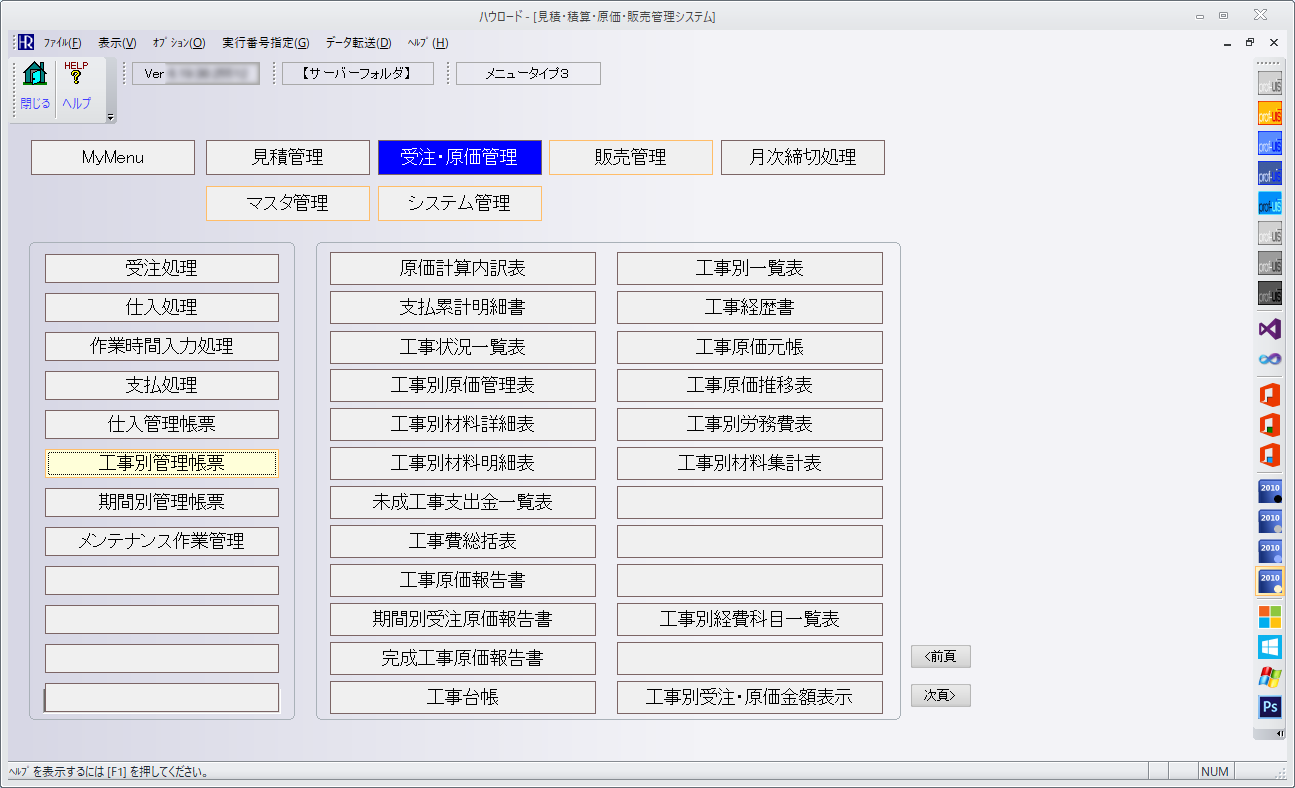Select the Visual Studio theme icon

click(x=1269, y=329)
